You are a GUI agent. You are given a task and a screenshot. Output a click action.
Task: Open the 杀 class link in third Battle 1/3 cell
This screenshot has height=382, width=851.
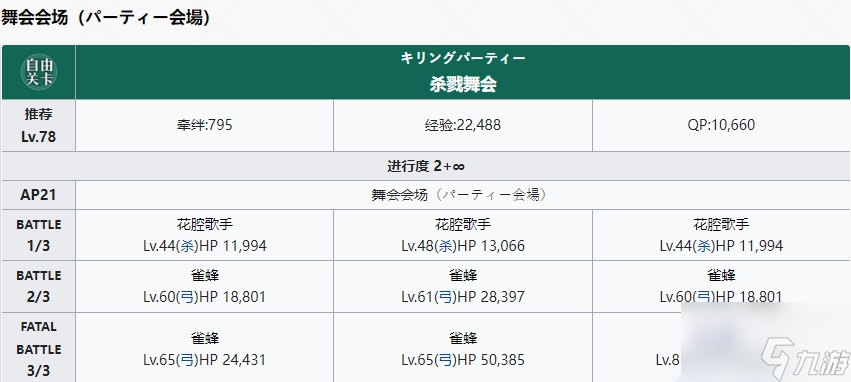tap(704, 246)
